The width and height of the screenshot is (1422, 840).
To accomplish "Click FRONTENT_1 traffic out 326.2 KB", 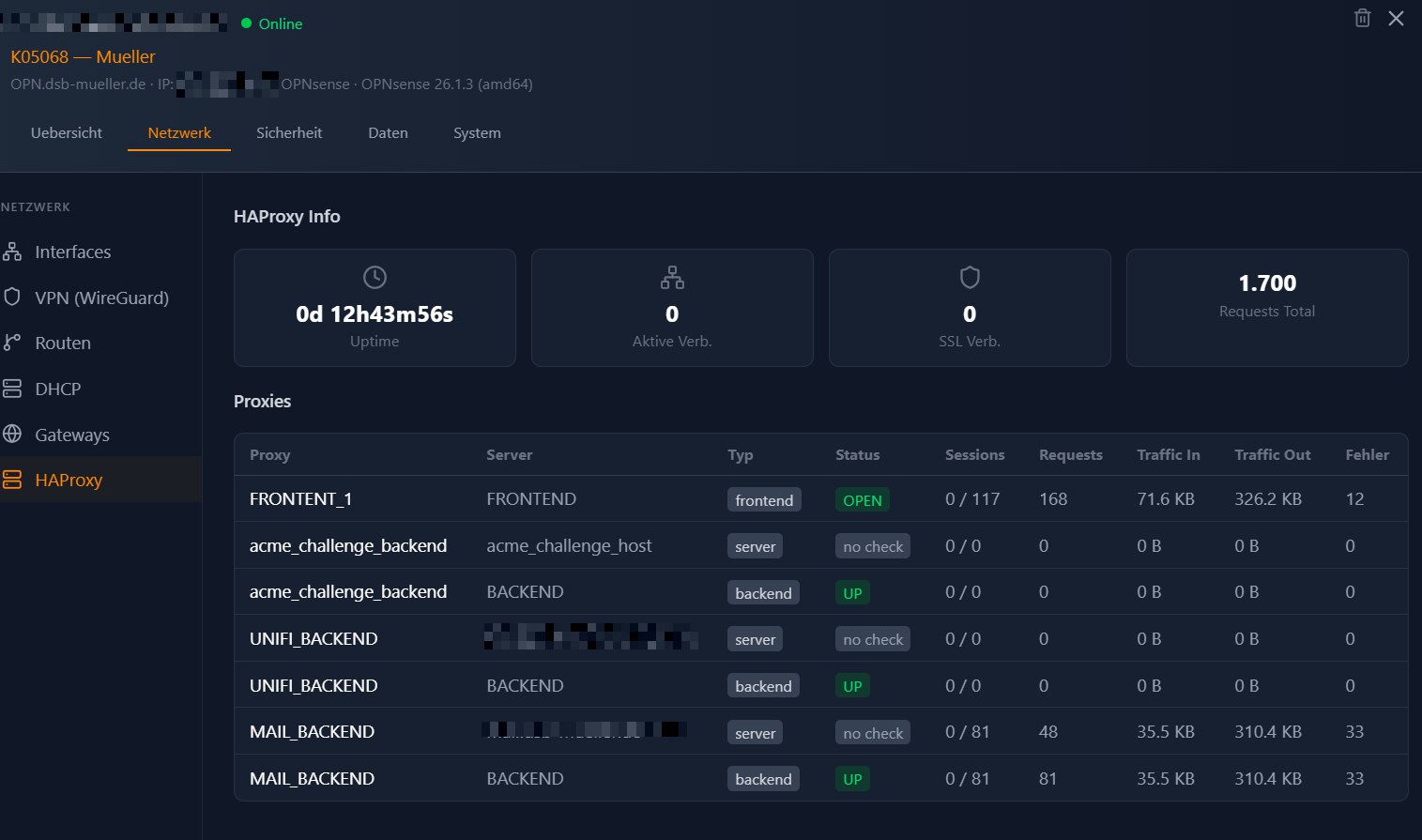I will pyautogui.click(x=1268, y=499).
